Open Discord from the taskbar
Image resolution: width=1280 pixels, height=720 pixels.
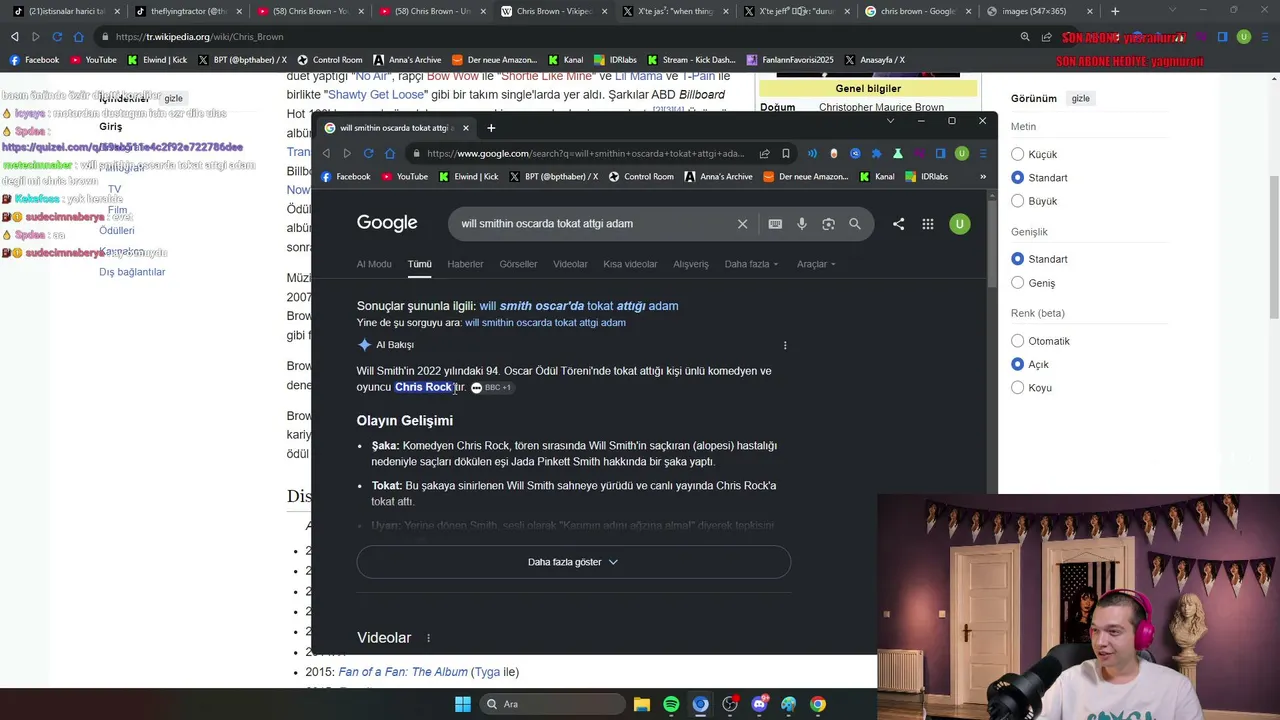[759, 704]
